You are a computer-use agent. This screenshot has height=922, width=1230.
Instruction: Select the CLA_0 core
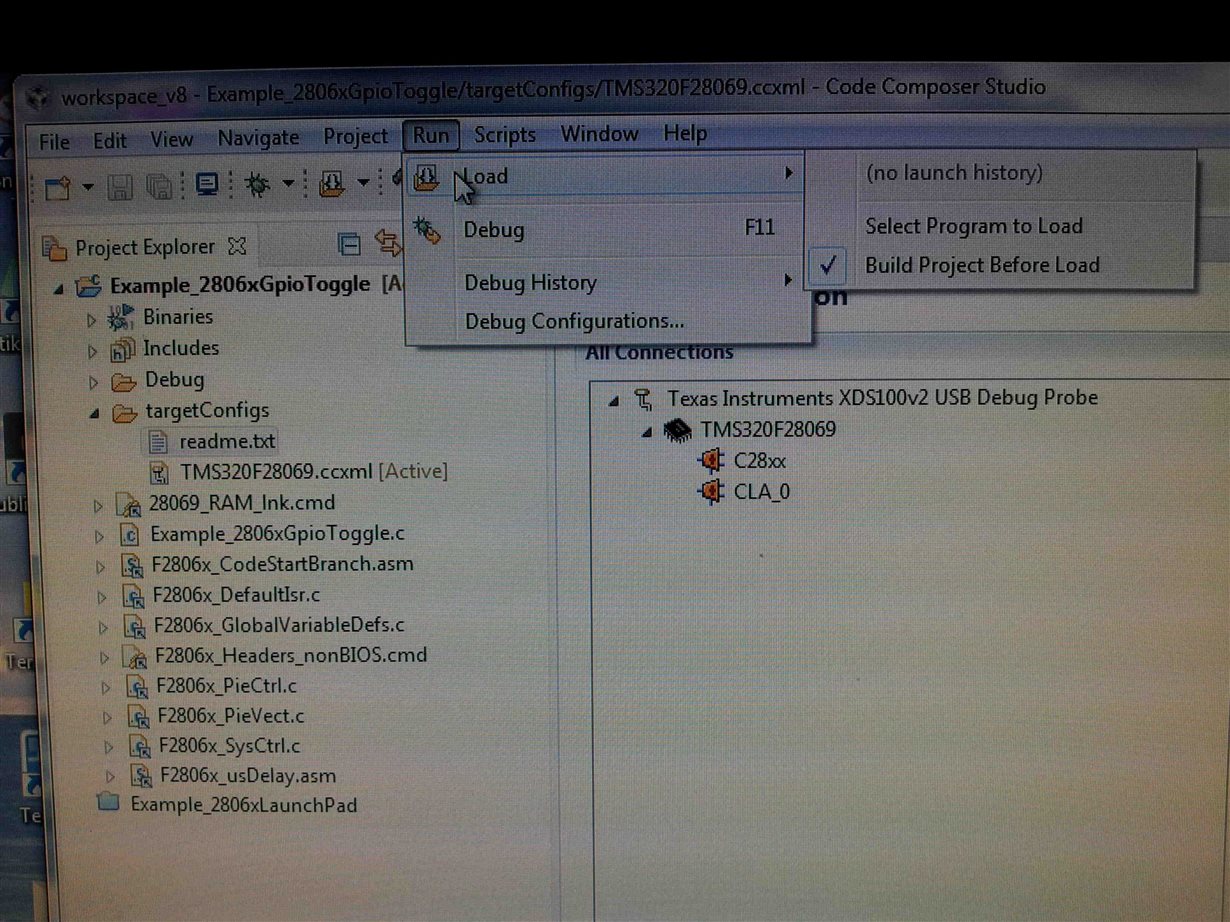[x=762, y=492]
